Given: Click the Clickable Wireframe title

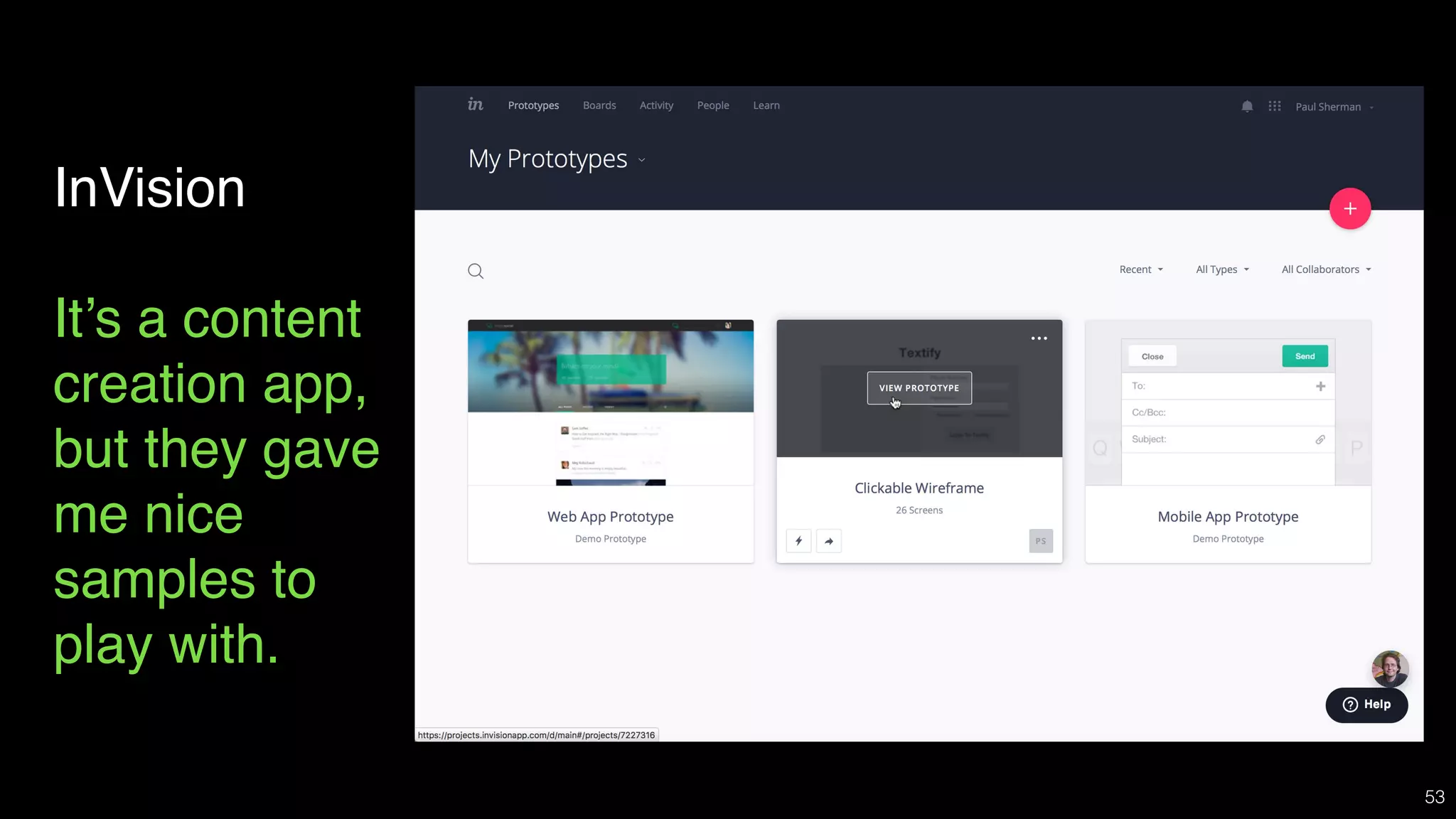Looking at the screenshot, I should coord(919,488).
